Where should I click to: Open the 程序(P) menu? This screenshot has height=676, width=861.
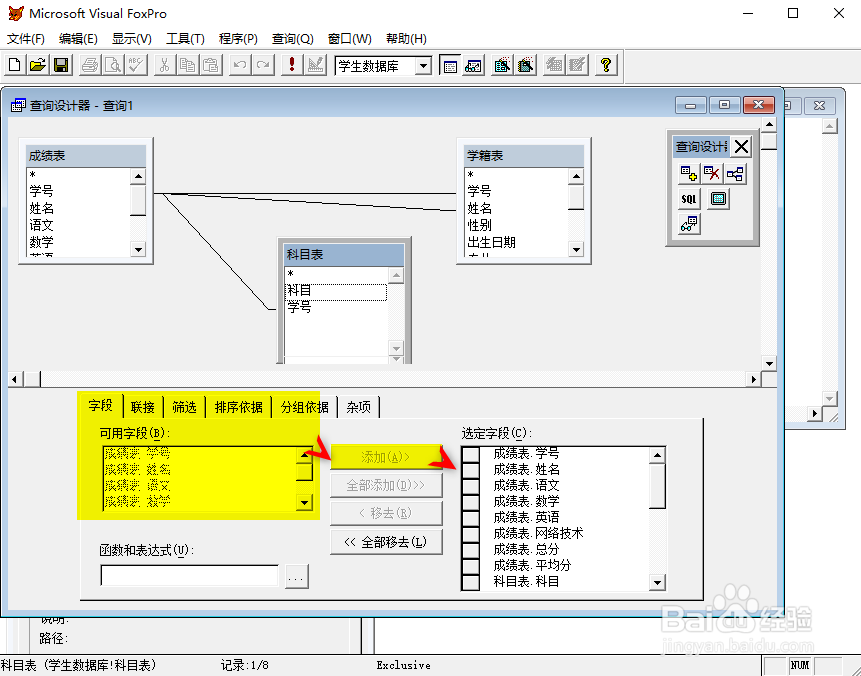[238, 39]
